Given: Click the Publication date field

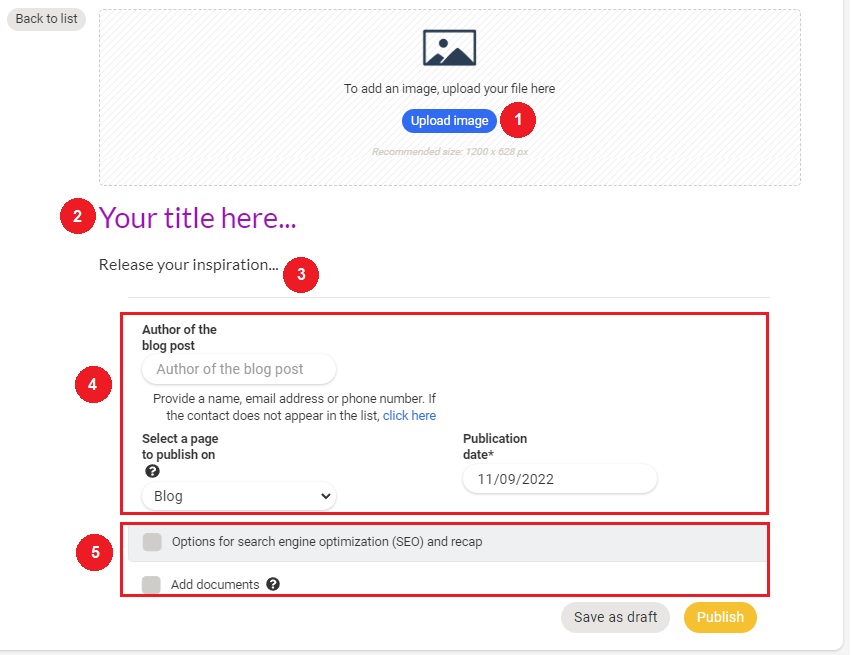Looking at the screenshot, I should tap(559, 479).
